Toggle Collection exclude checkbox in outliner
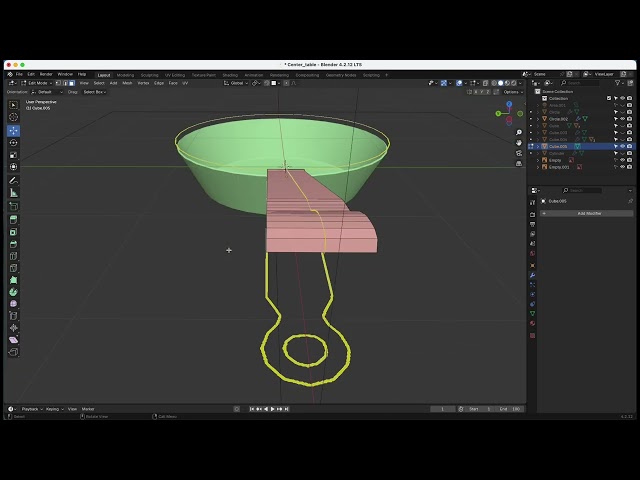This screenshot has height=480, width=640. pos(609,98)
